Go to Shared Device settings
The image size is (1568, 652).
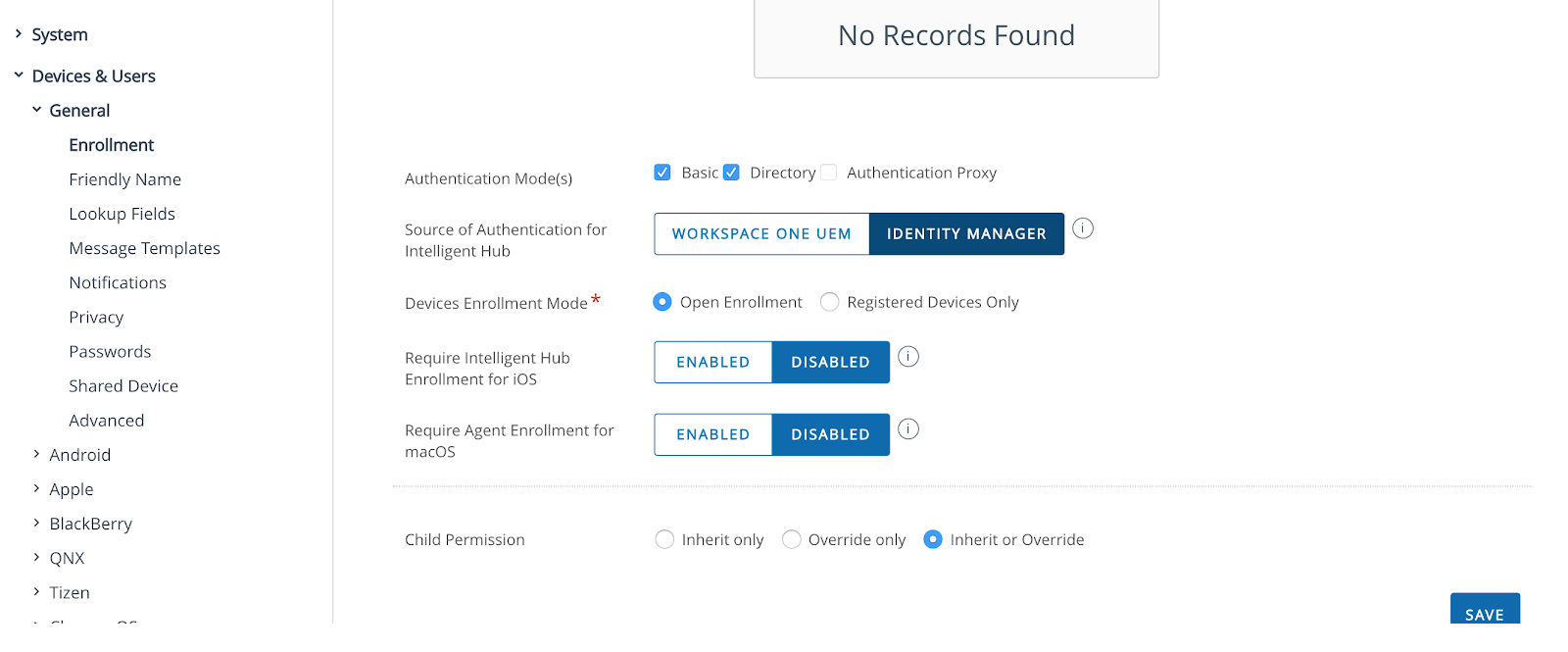click(x=123, y=386)
